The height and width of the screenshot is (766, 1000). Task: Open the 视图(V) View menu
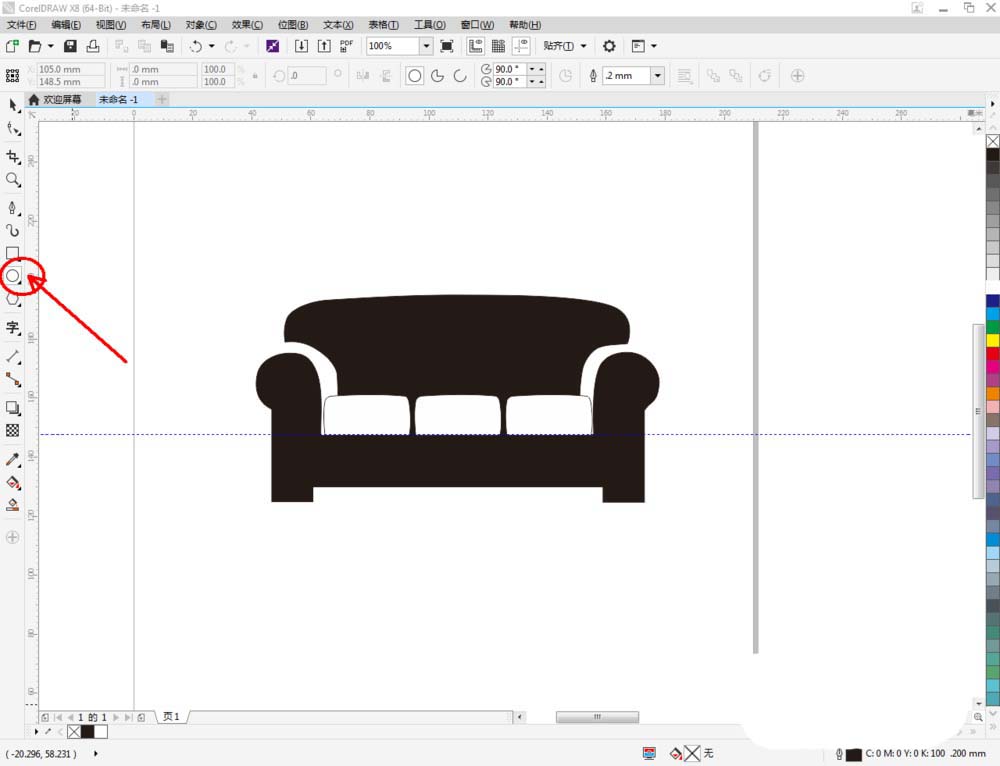point(111,25)
